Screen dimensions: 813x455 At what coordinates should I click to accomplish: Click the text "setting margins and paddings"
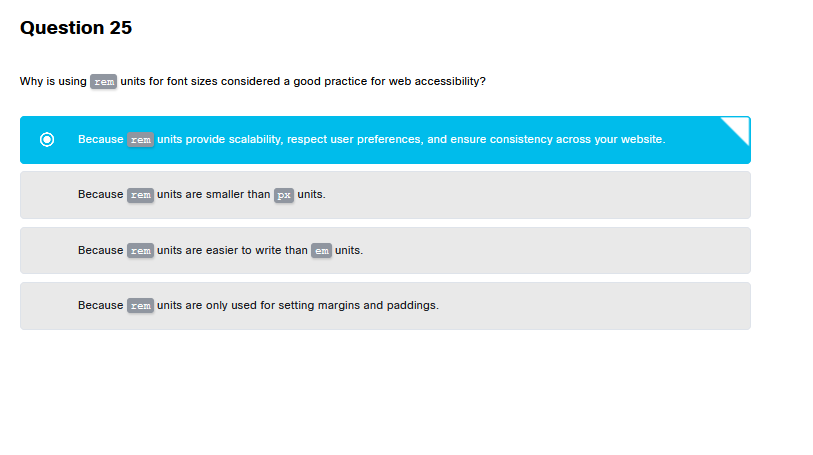(358, 305)
